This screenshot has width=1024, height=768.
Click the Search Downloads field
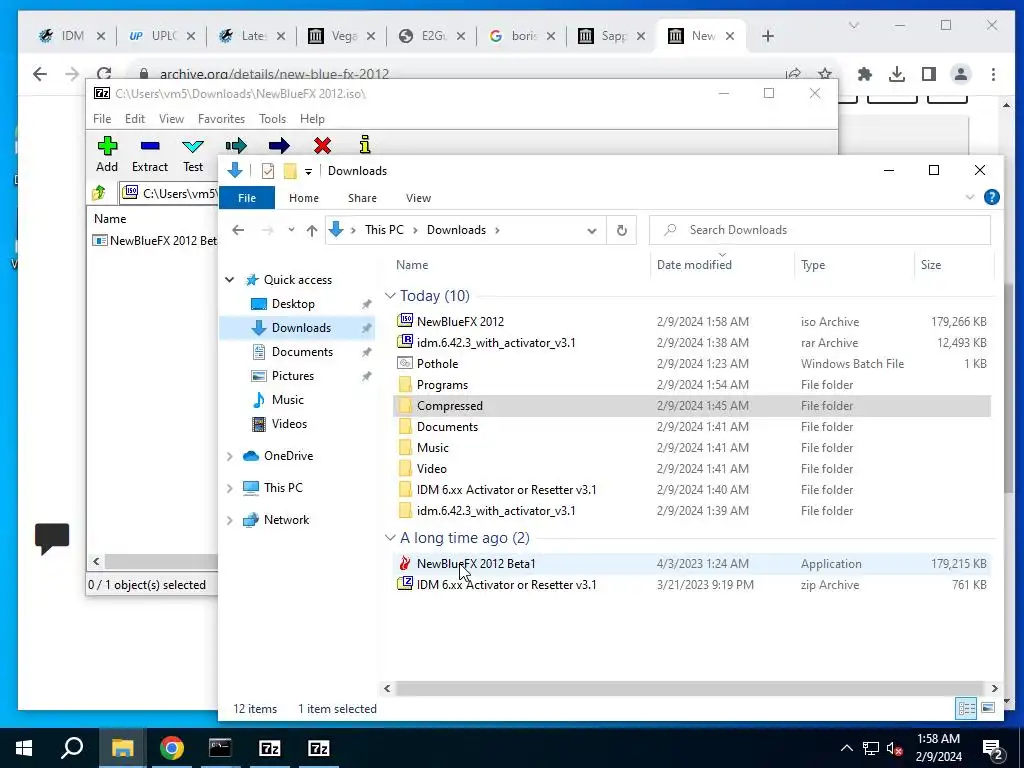[820, 230]
